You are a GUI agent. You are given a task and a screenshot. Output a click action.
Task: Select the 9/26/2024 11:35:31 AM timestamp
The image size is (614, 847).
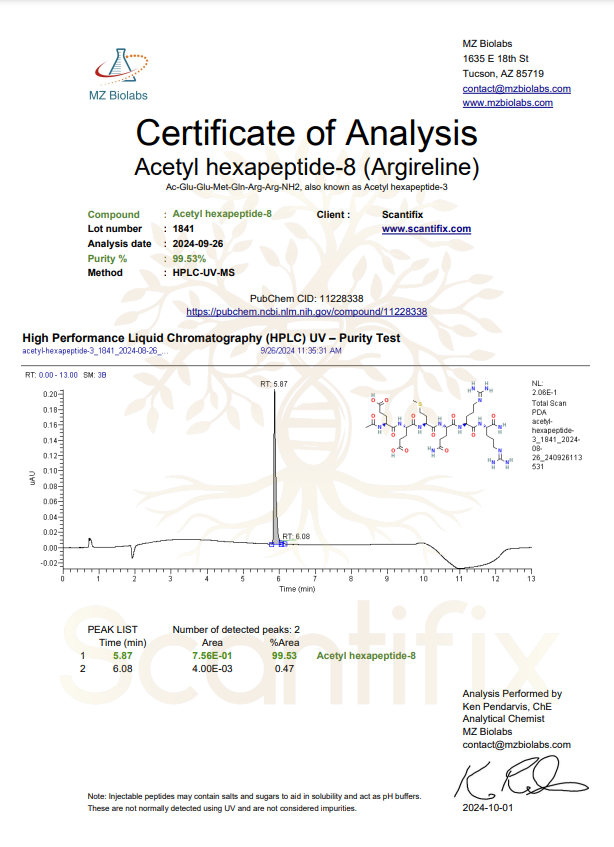(x=301, y=351)
